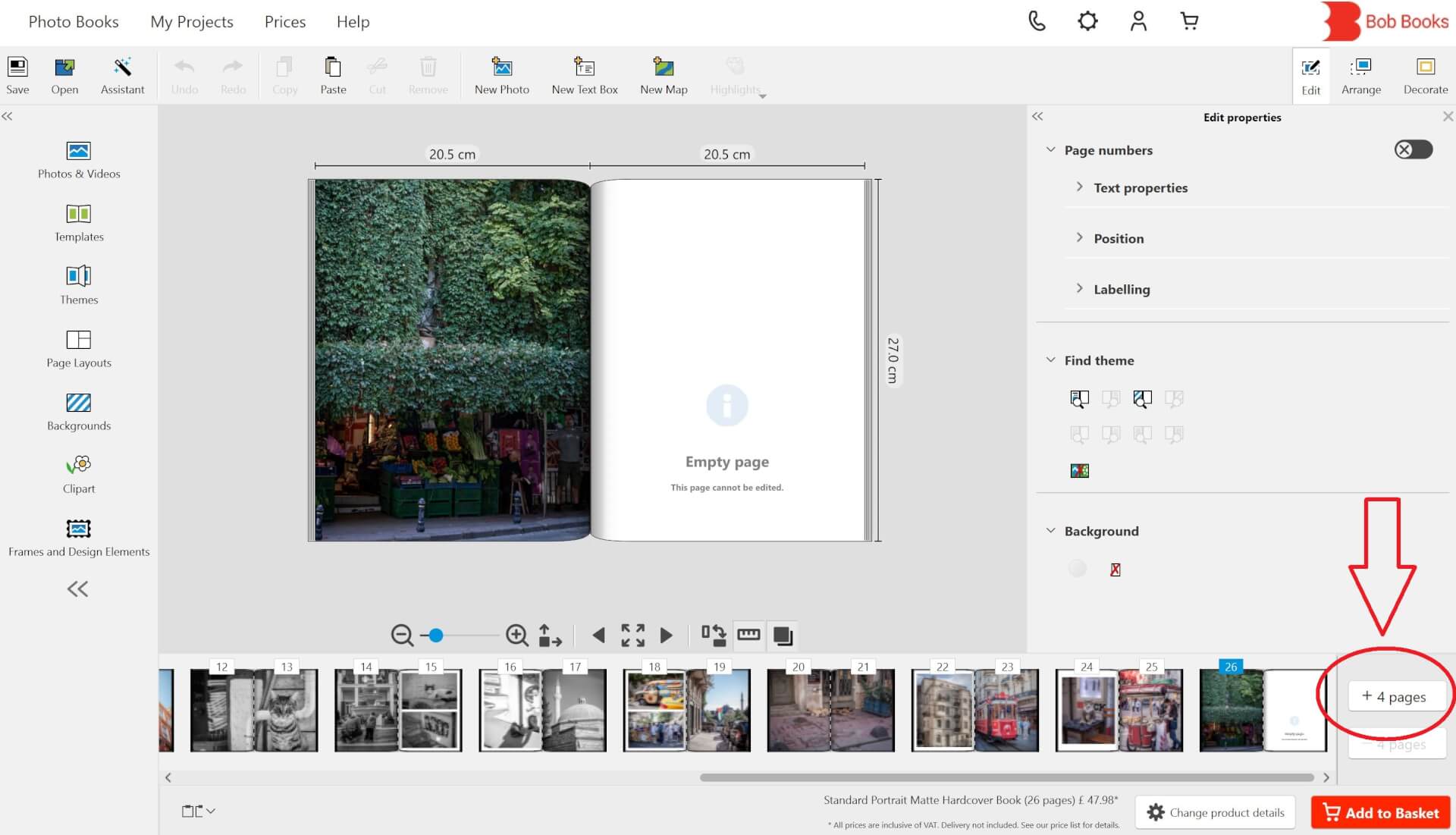Switch to the Decorate tab
1456x835 pixels.
(x=1426, y=76)
